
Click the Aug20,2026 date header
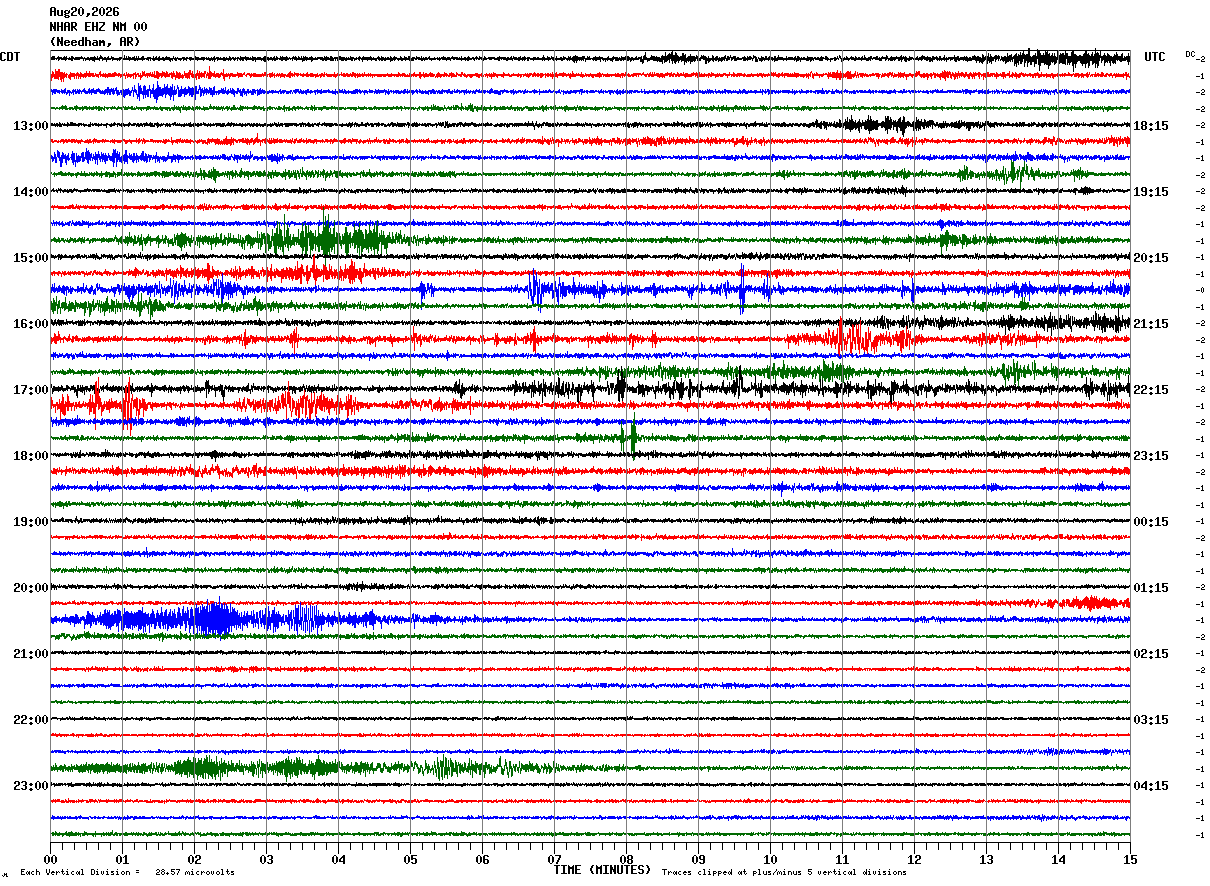pyautogui.click(x=84, y=12)
